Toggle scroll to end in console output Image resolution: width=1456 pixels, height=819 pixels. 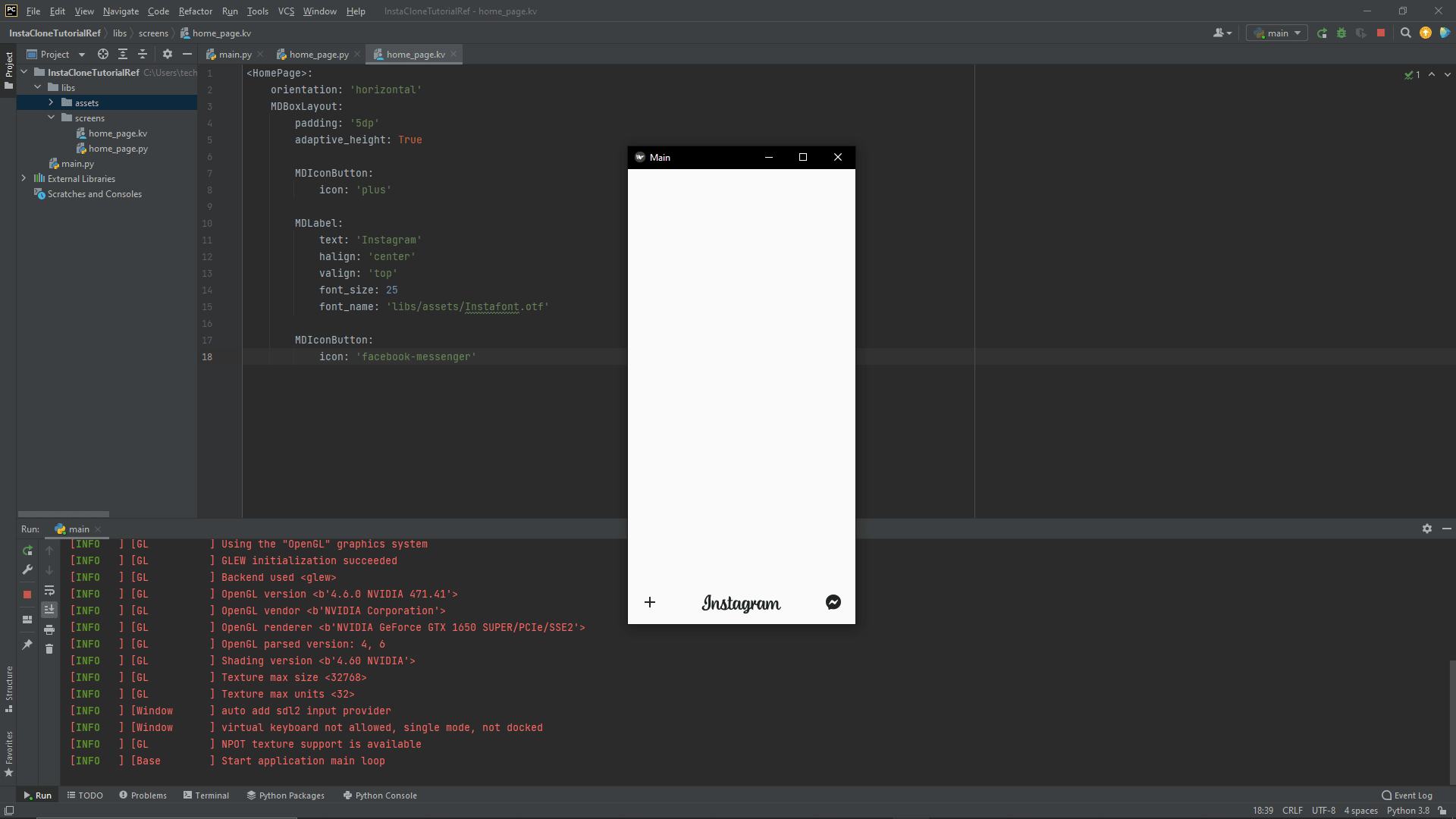click(49, 609)
